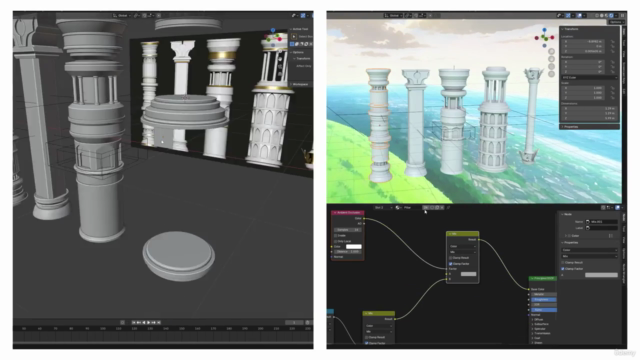
Task: Click Roughness slider on Principled BSDF node
Action: (x=544, y=300)
